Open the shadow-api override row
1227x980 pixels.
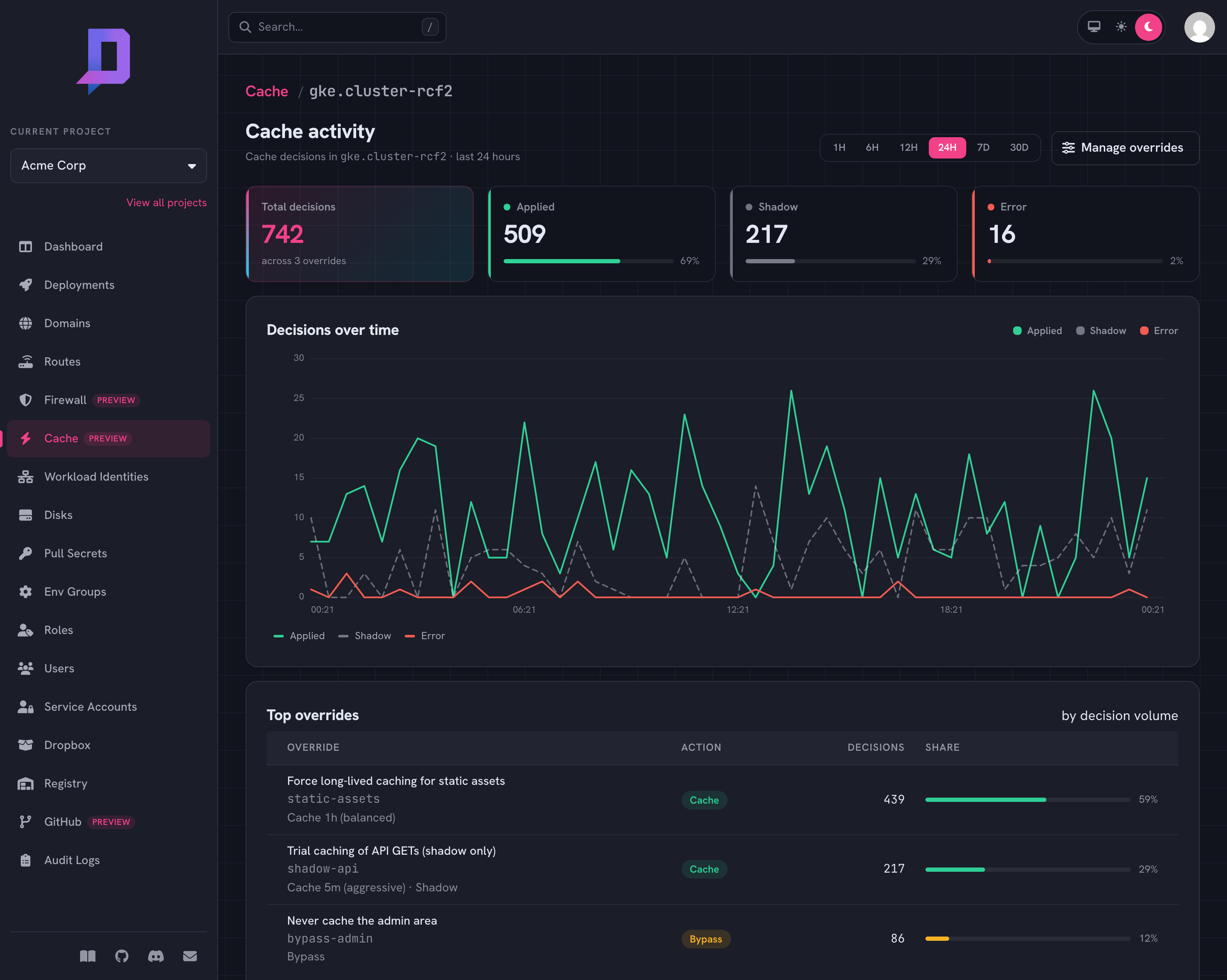722,869
